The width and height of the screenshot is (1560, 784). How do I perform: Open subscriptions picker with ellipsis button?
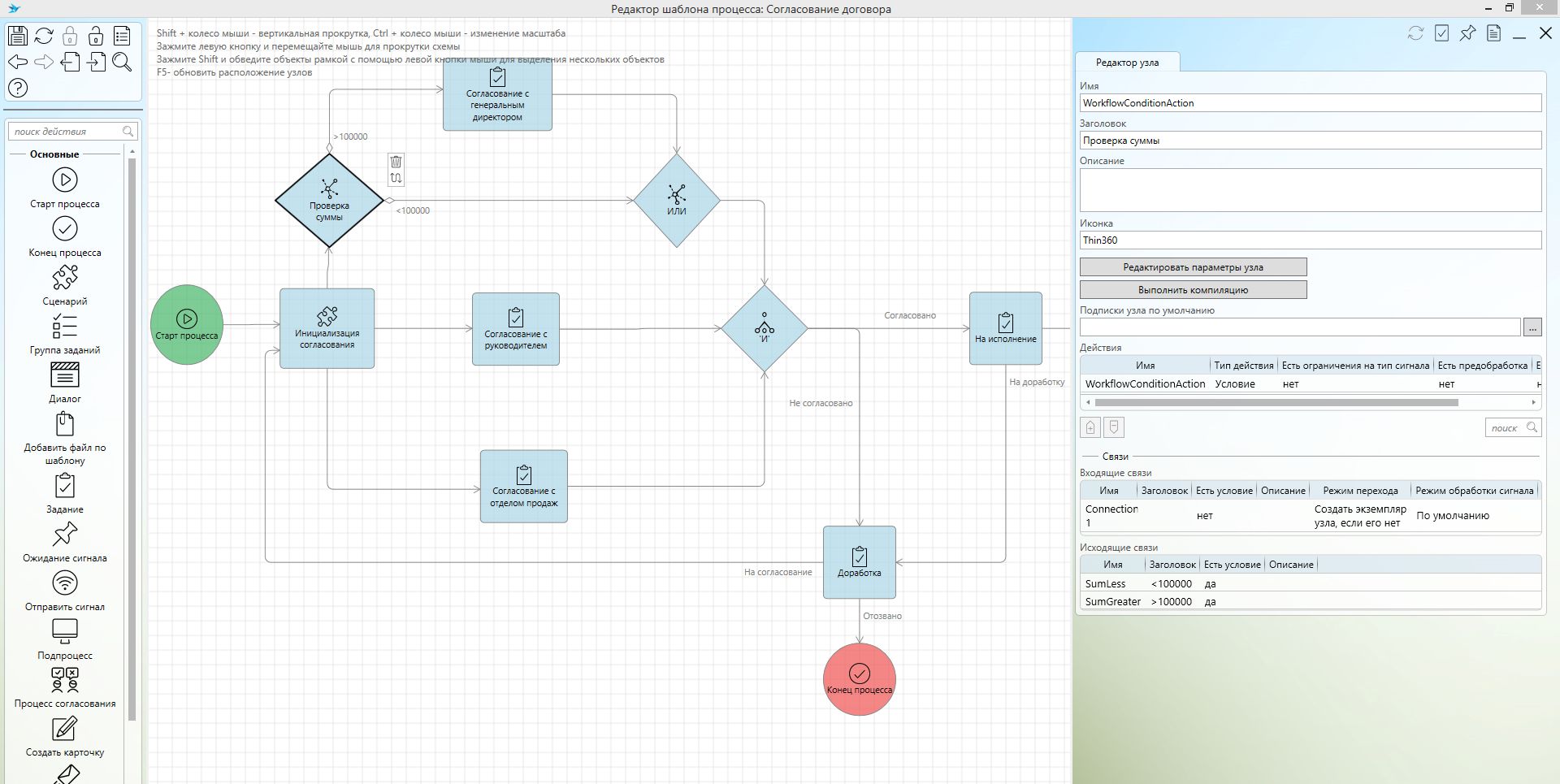(1532, 327)
